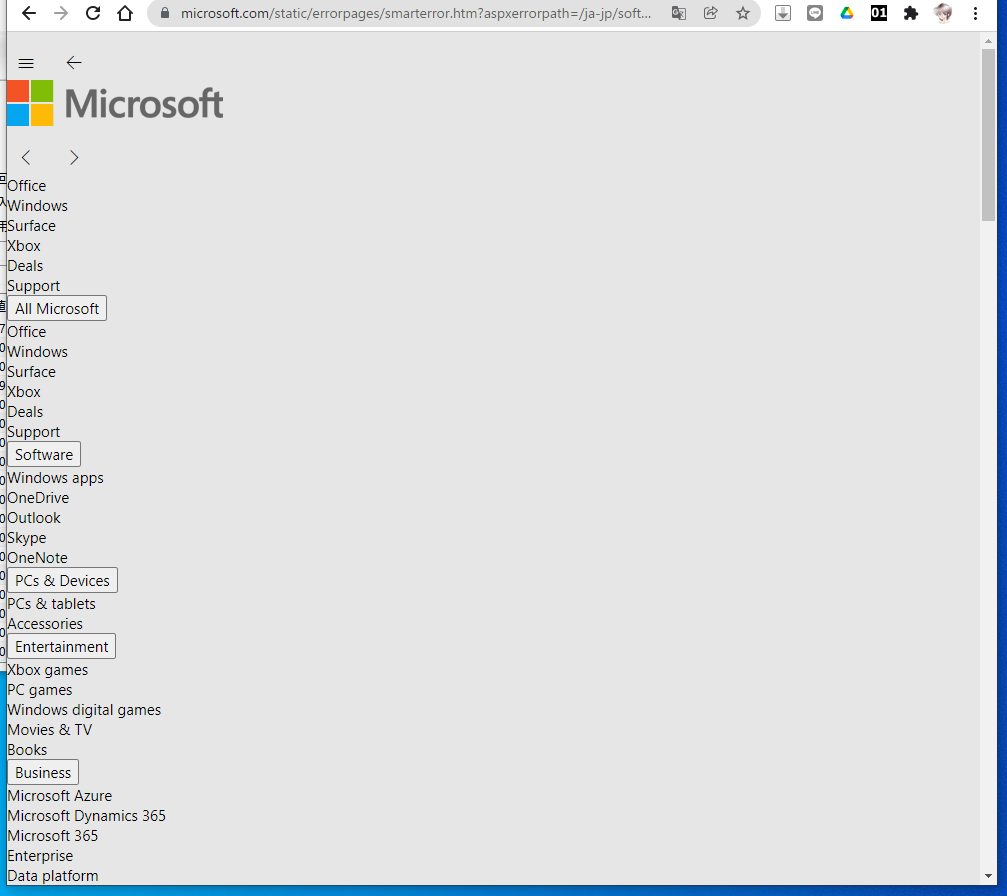Click the vertical scrollbar thumb
The image size is (1007, 896).
coord(988,135)
